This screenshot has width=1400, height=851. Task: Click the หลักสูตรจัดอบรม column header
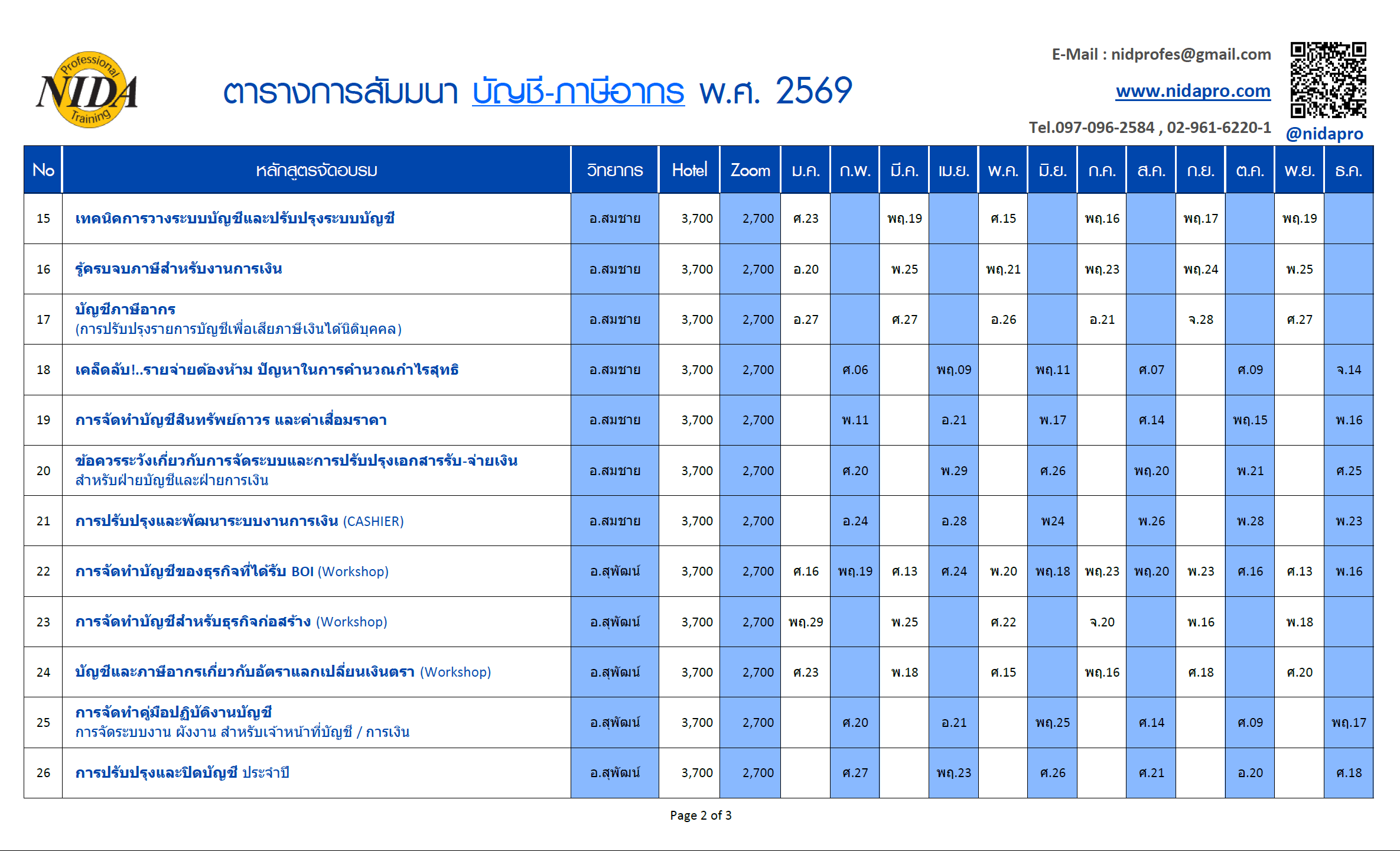316,170
